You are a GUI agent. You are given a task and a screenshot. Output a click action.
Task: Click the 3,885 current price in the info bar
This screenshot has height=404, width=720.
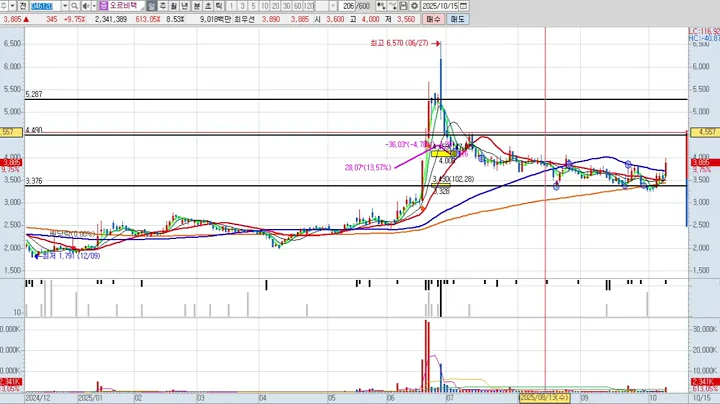click(12, 19)
